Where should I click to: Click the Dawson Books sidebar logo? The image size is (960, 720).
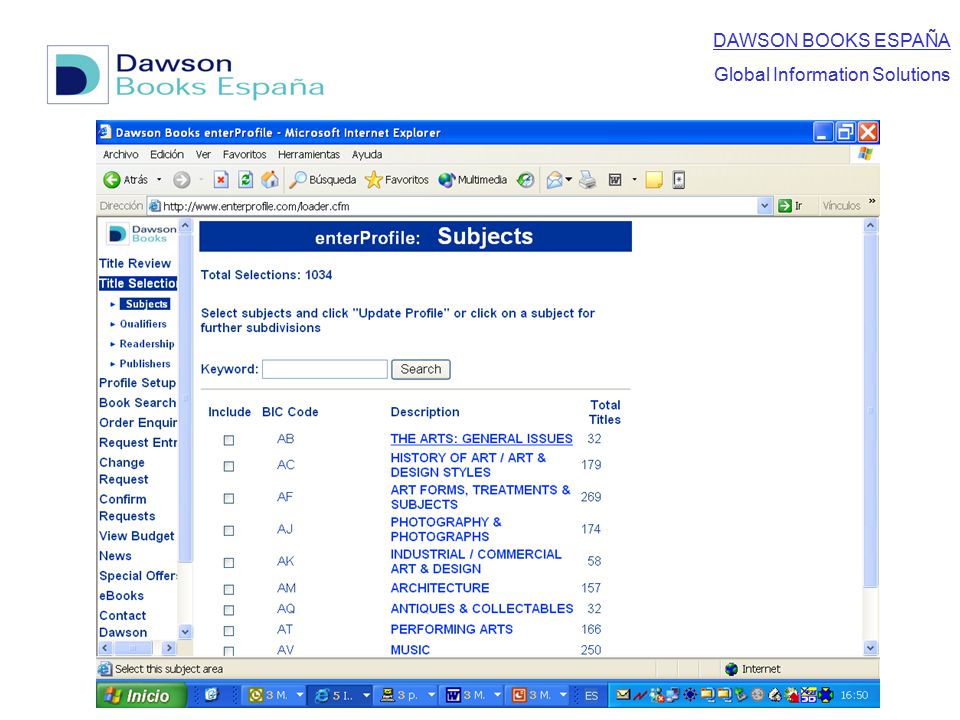pyautogui.click(x=141, y=234)
